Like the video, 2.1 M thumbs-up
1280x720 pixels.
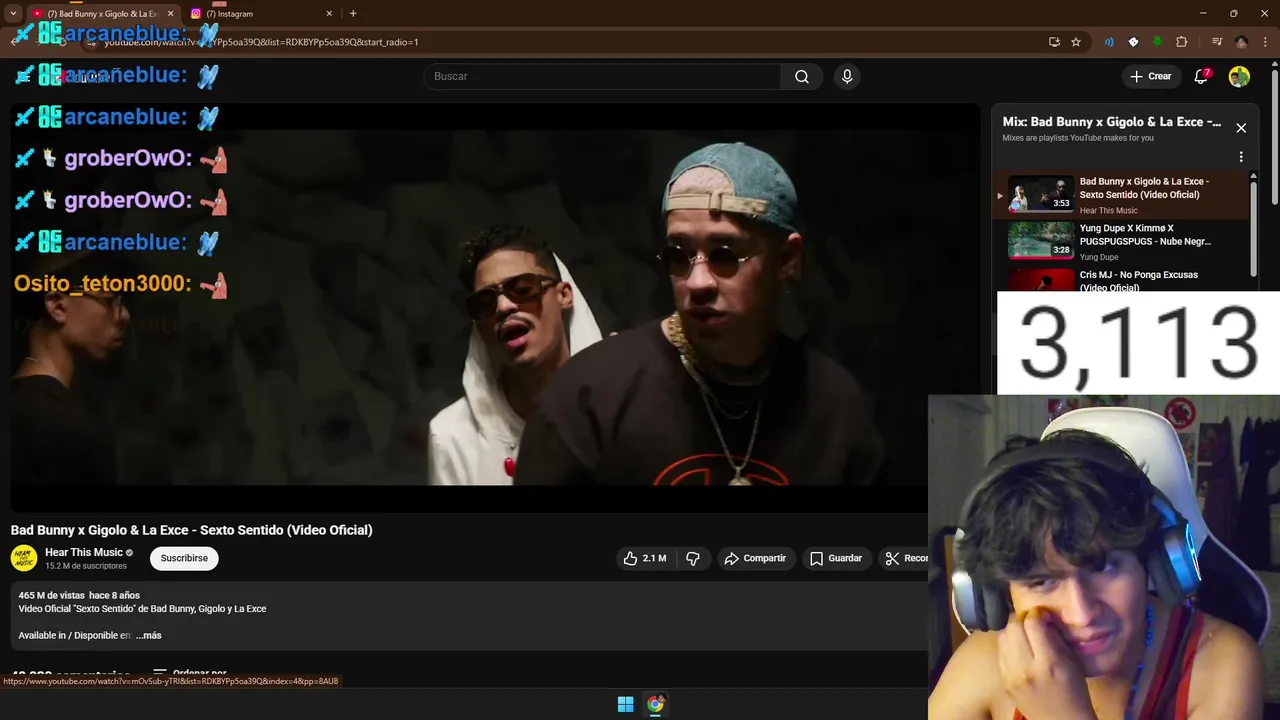pyautogui.click(x=644, y=558)
